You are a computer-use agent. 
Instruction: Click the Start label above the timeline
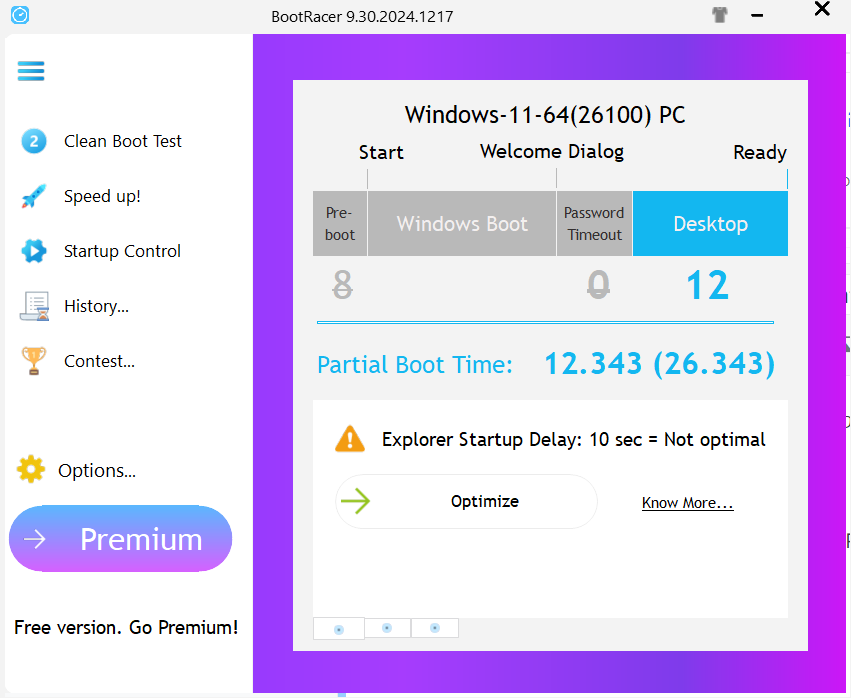point(381,153)
